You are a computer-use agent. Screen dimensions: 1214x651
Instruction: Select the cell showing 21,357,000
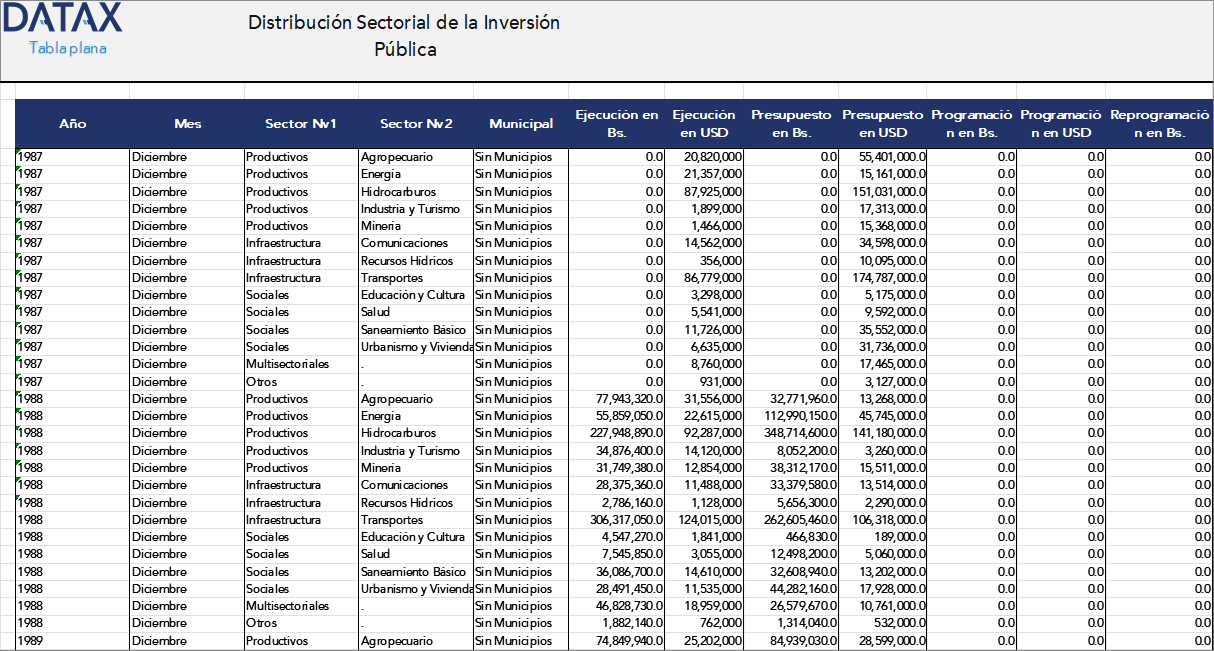(x=705, y=174)
